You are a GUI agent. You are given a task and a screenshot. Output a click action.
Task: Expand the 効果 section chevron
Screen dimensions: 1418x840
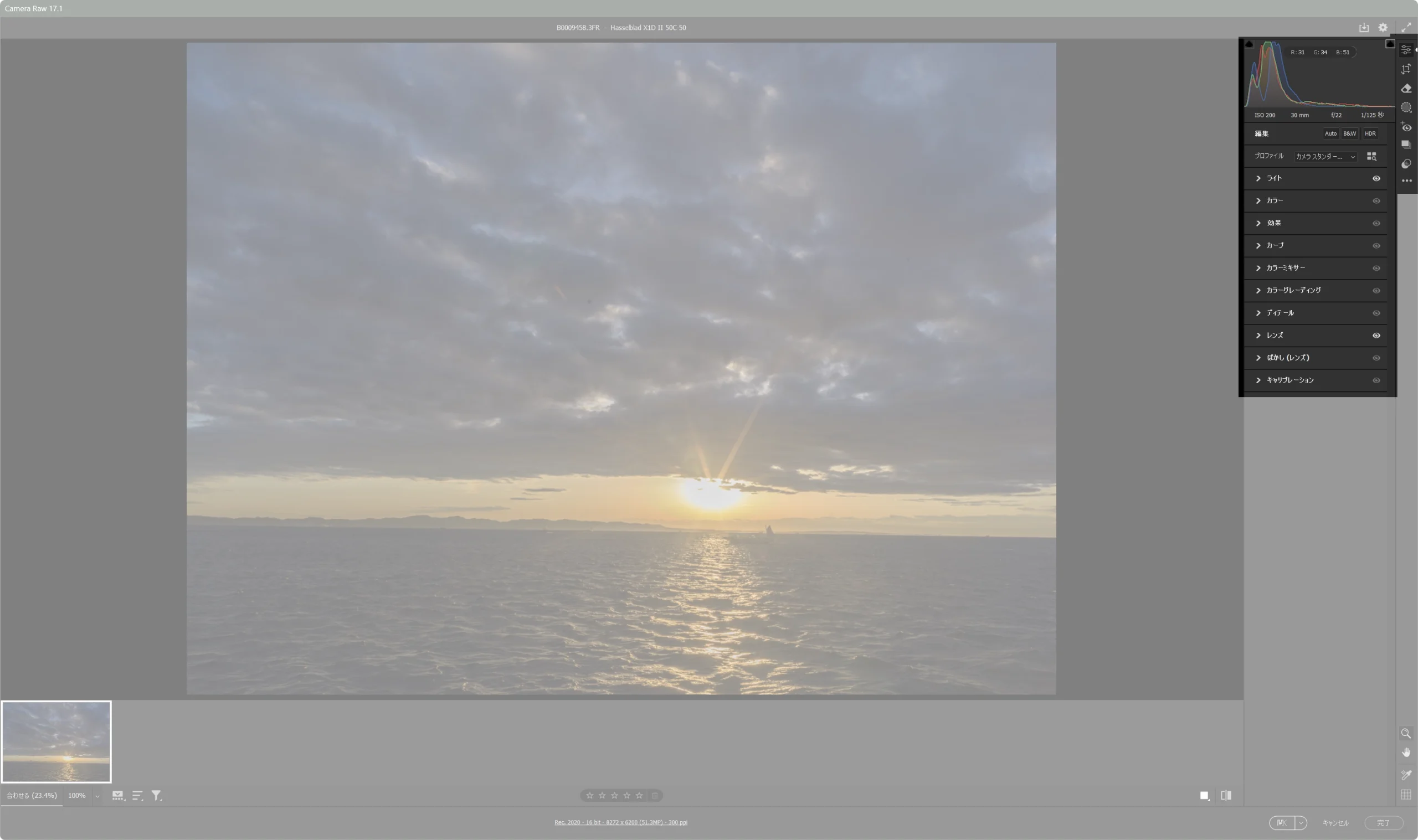click(x=1258, y=223)
